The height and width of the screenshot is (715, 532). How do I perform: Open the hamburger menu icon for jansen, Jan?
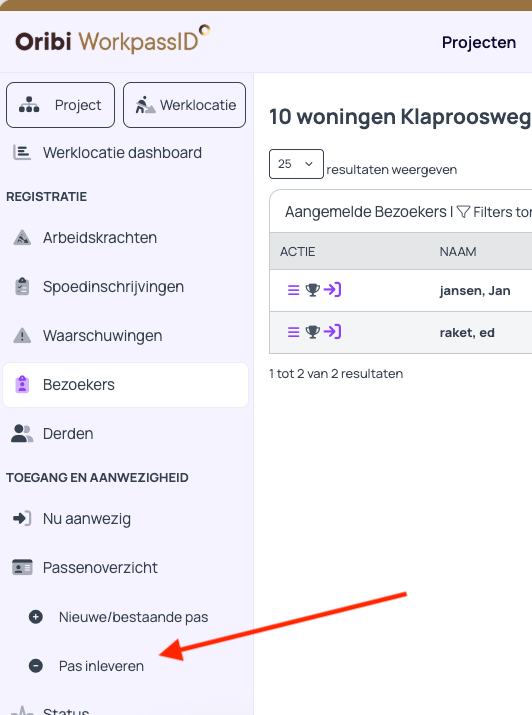tap(294, 290)
